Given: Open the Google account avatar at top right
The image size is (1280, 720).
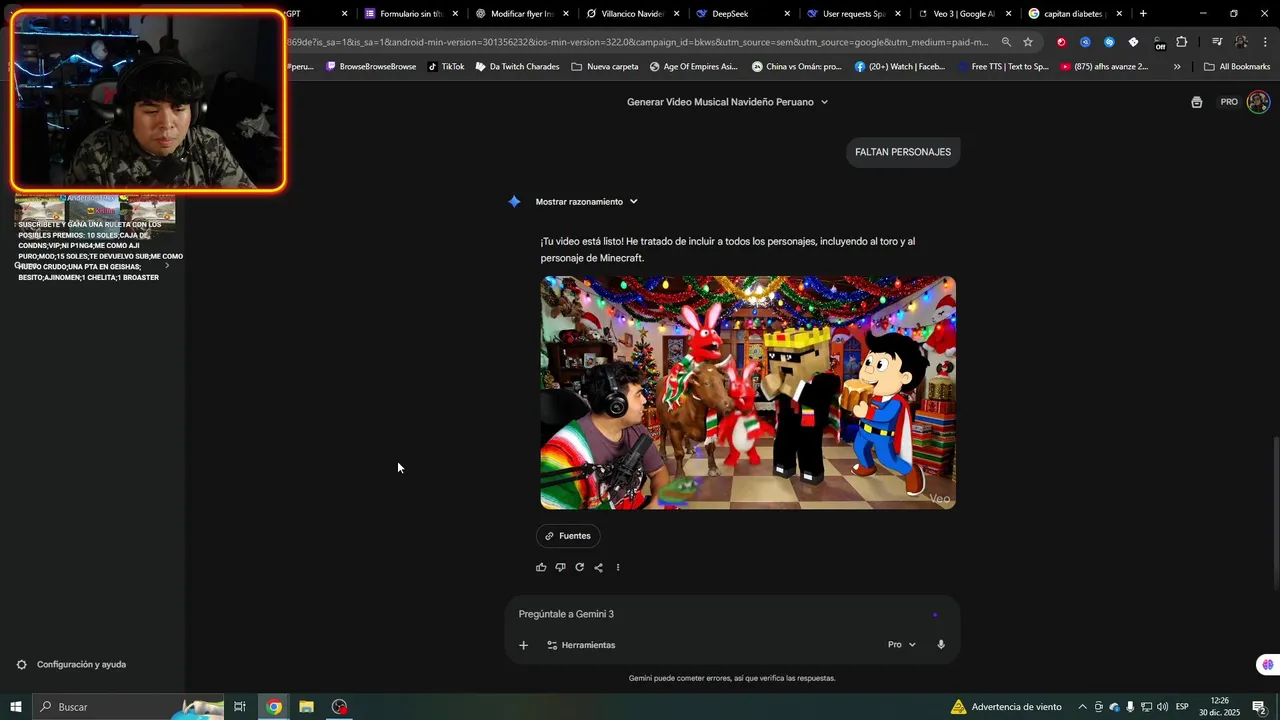Looking at the screenshot, I should click(x=1258, y=102).
